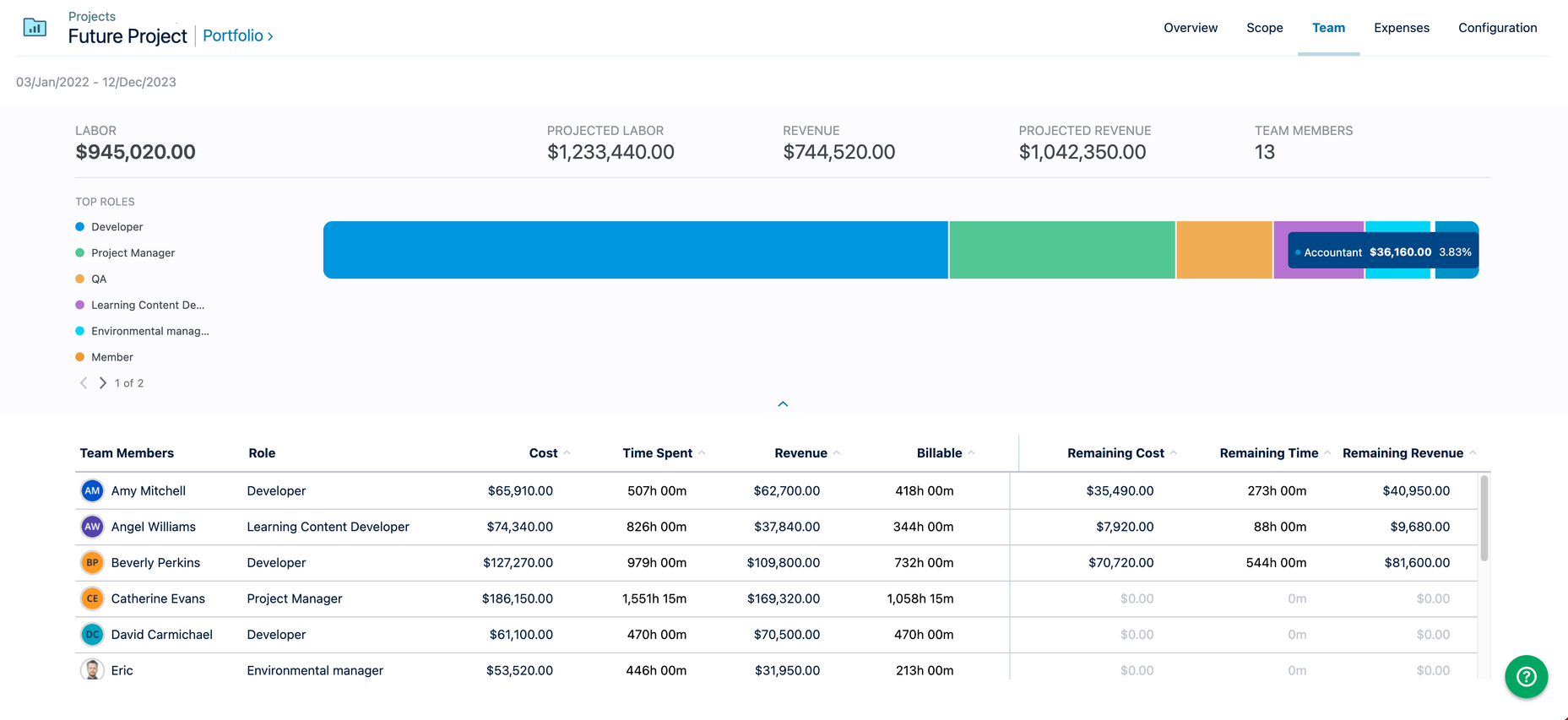
Task: Open the Configuration tab
Action: (x=1497, y=28)
